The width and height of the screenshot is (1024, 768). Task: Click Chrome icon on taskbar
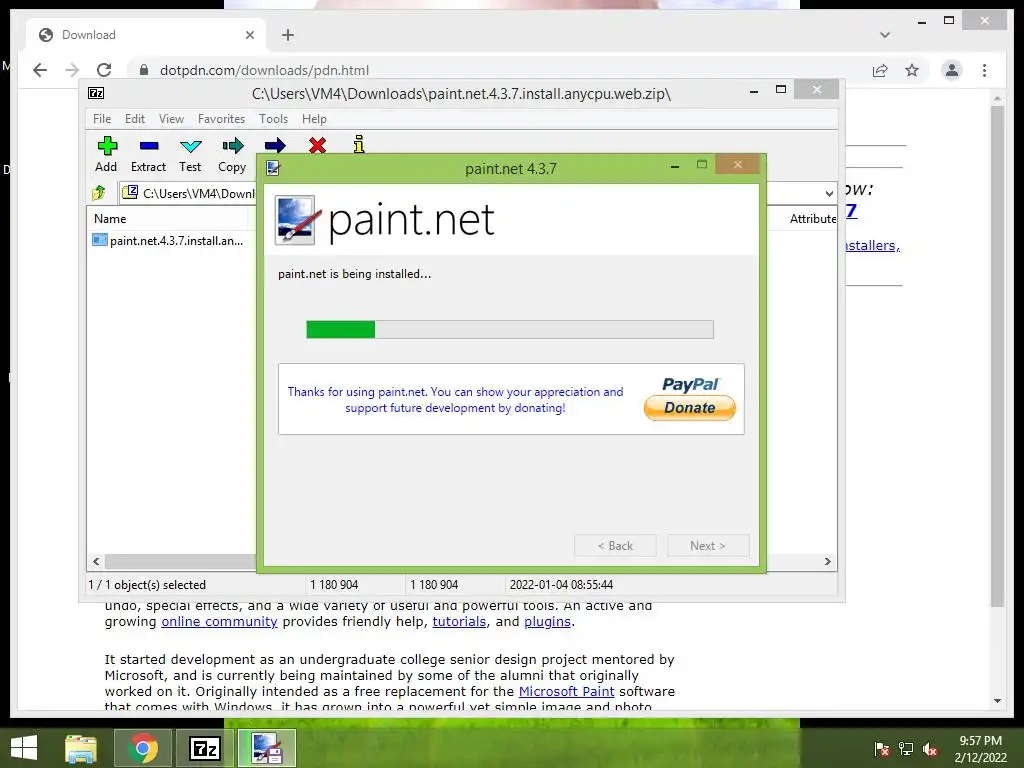tap(143, 748)
